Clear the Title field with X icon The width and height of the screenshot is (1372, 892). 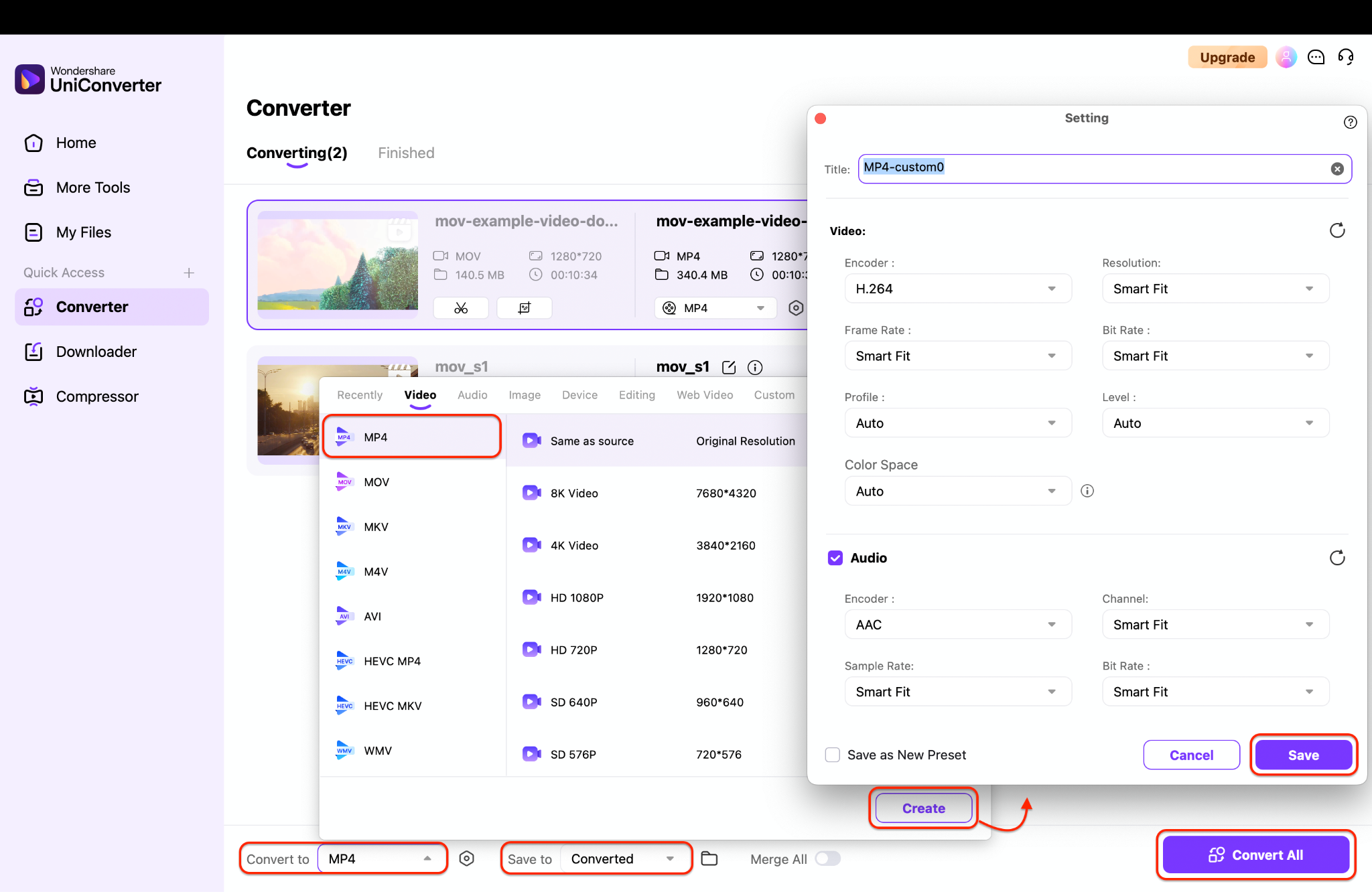(1337, 169)
